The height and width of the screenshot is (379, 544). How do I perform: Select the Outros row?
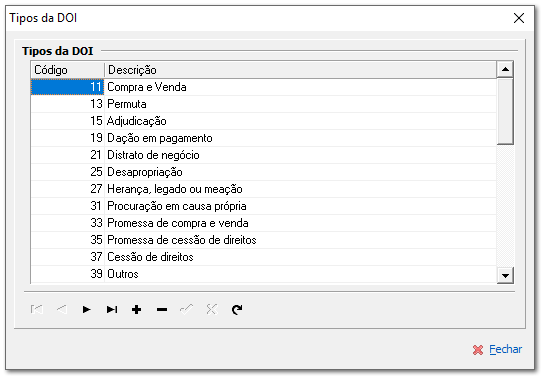pyautogui.click(x=264, y=274)
